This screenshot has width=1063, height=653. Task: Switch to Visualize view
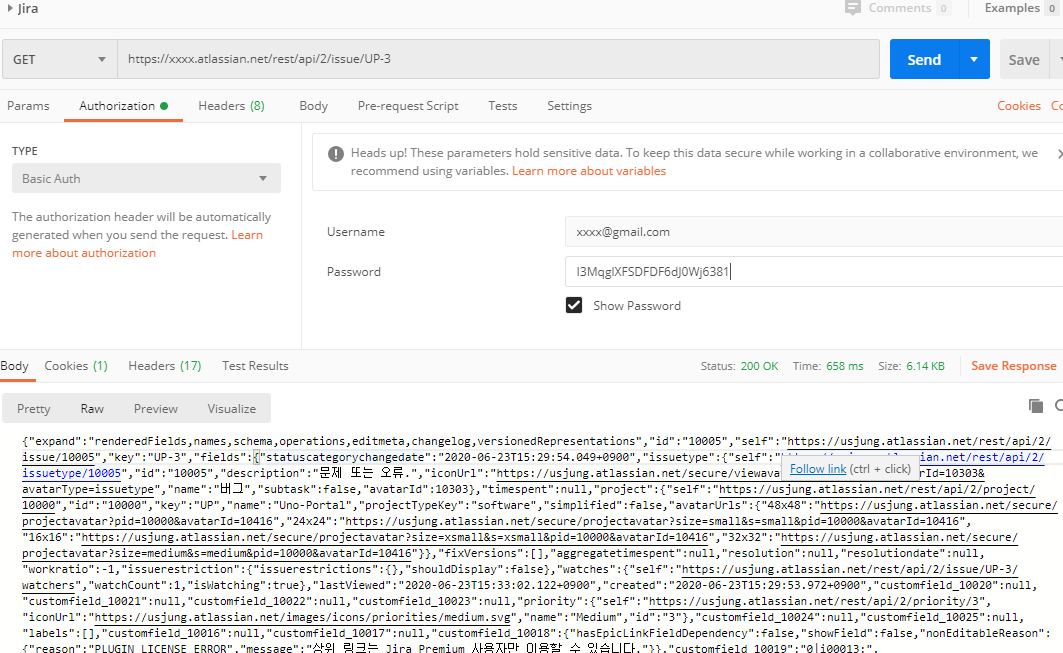232,409
